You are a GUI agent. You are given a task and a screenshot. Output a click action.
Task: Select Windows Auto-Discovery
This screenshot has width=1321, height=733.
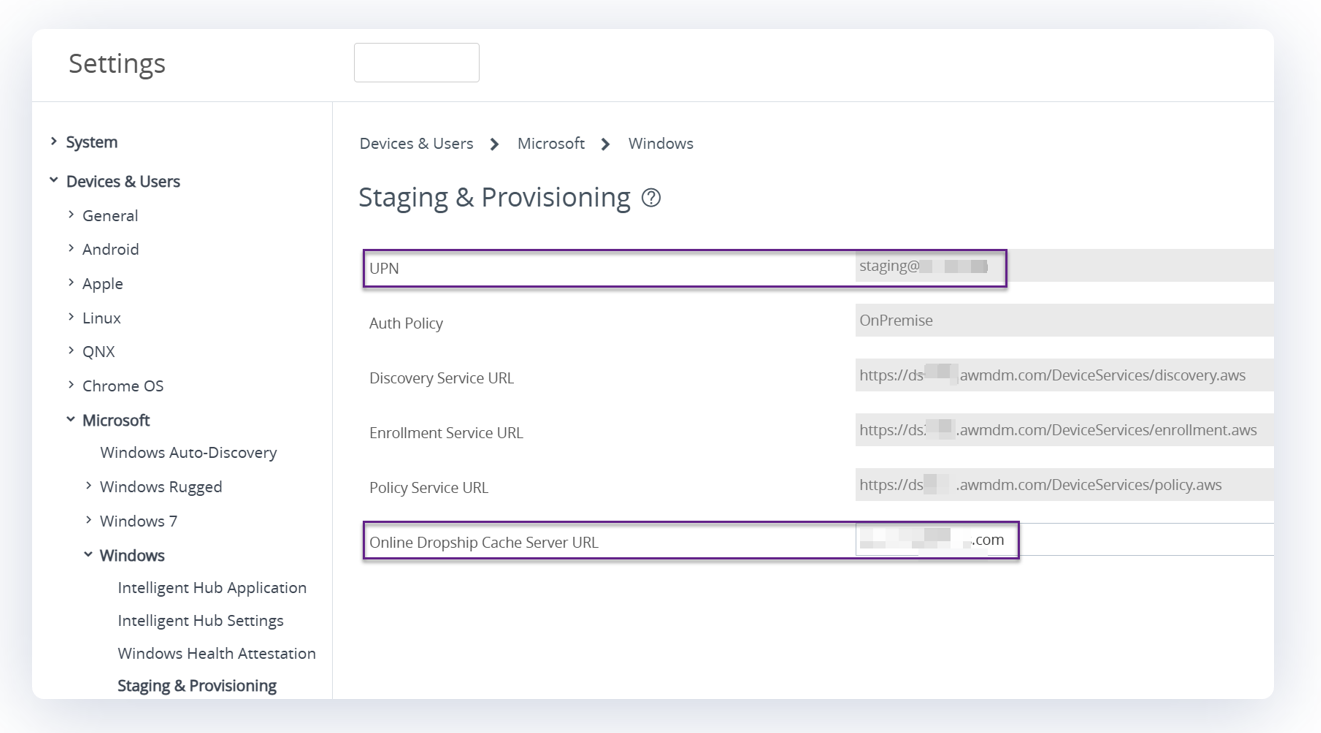(188, 453)
